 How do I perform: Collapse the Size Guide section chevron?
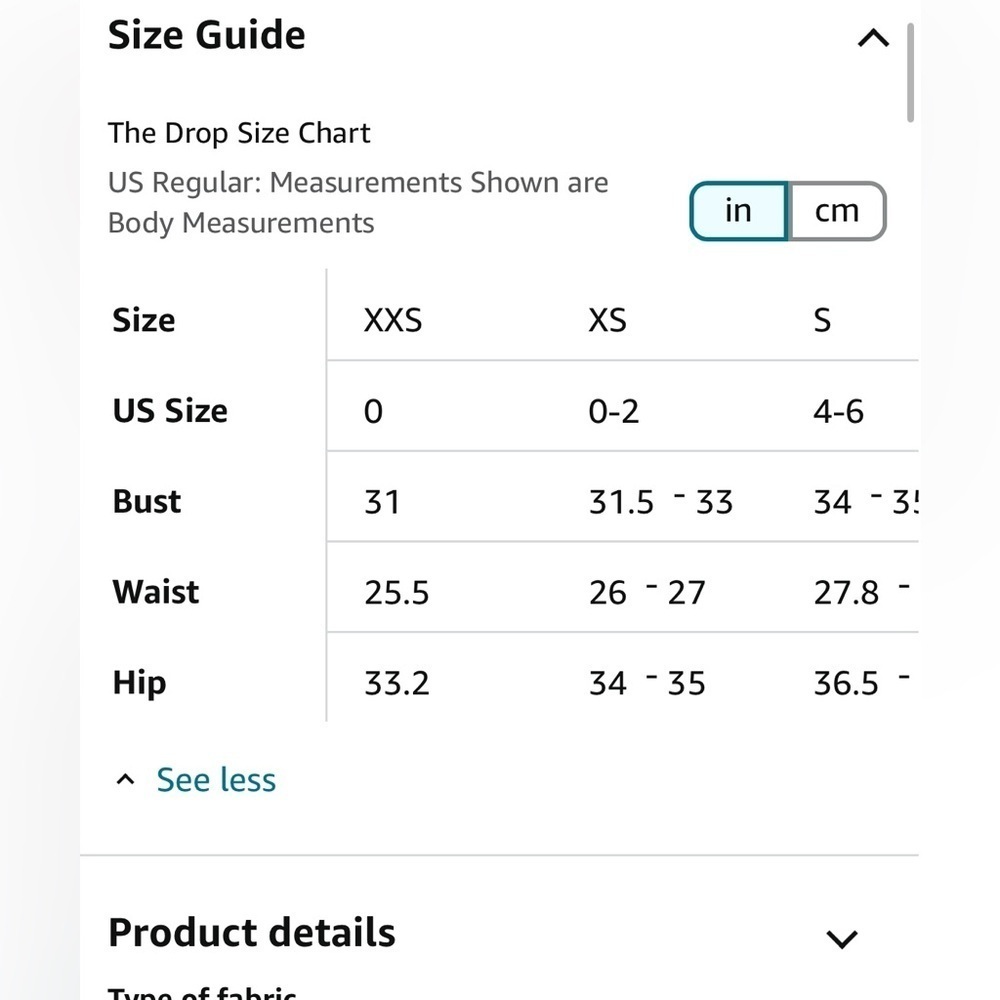point(873,38)
